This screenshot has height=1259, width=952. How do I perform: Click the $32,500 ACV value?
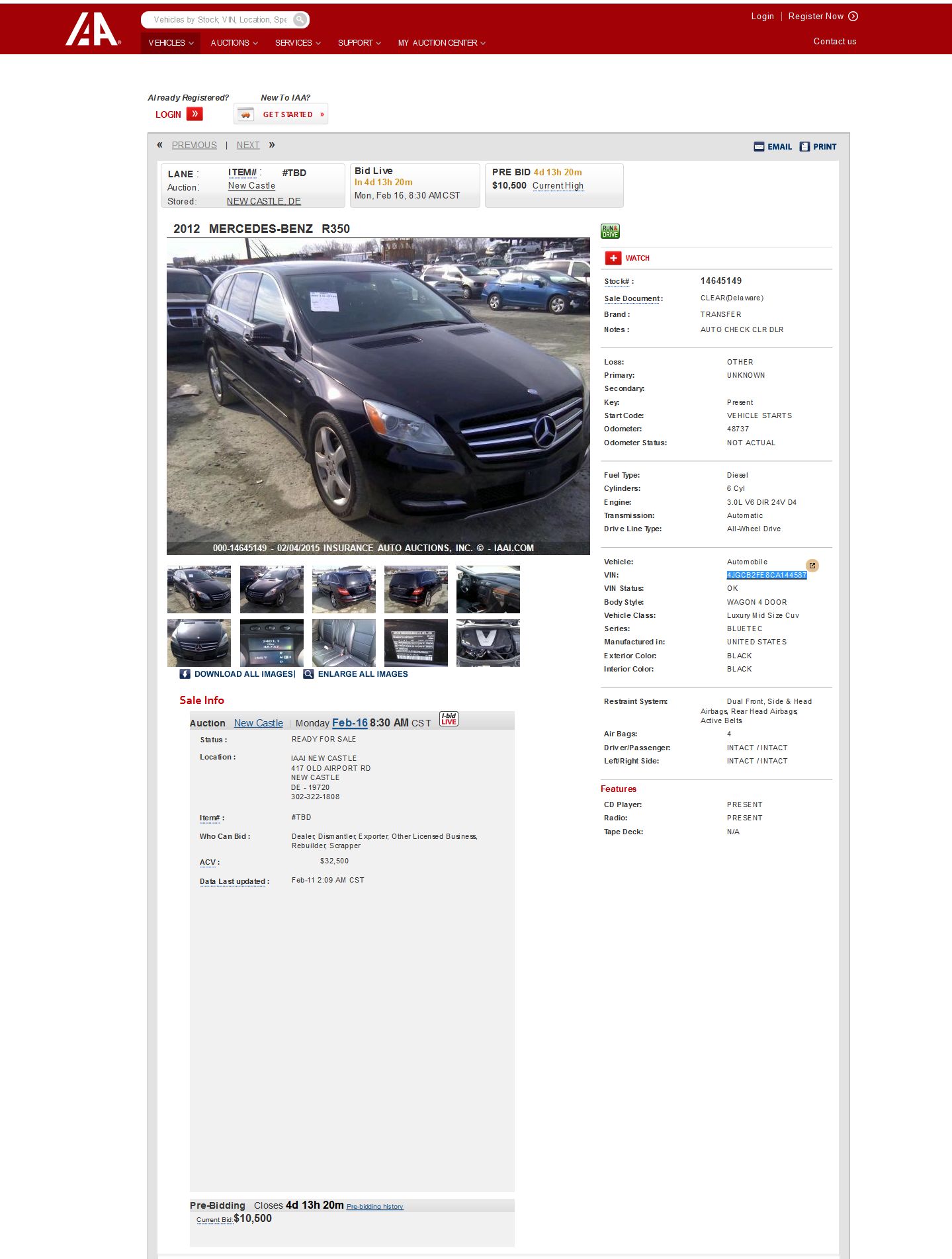pos(334,861)
